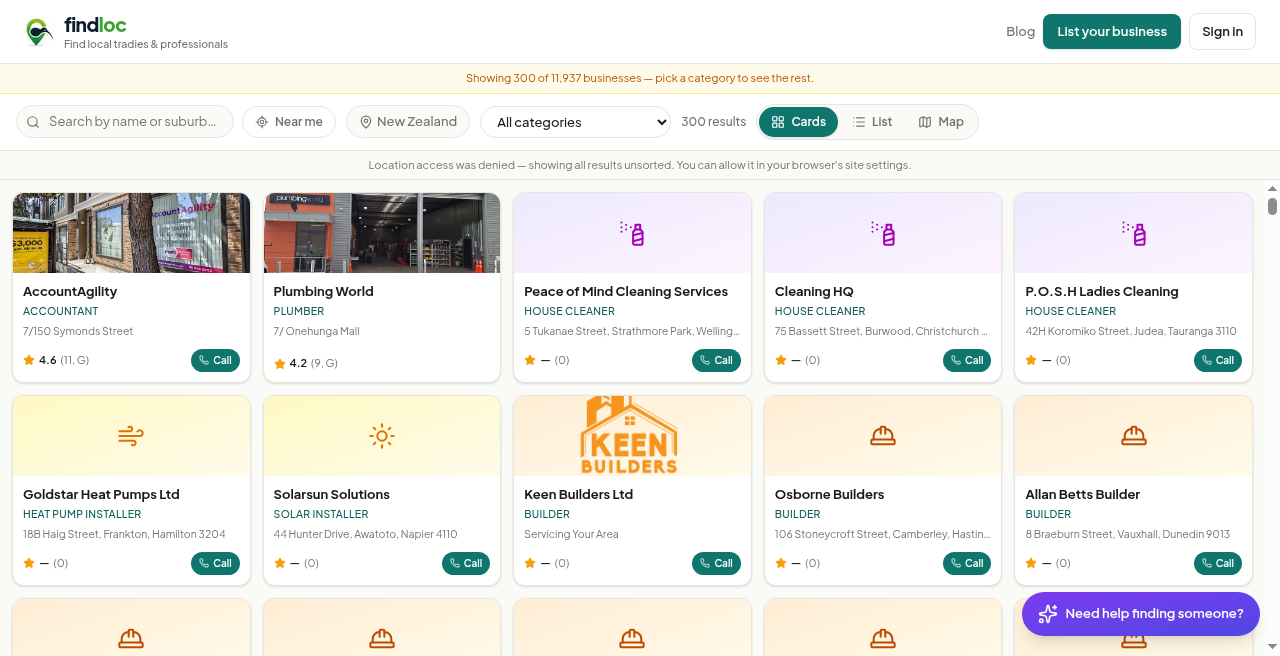Click the magnifier icon in the search field

click(x=33, y=122)
